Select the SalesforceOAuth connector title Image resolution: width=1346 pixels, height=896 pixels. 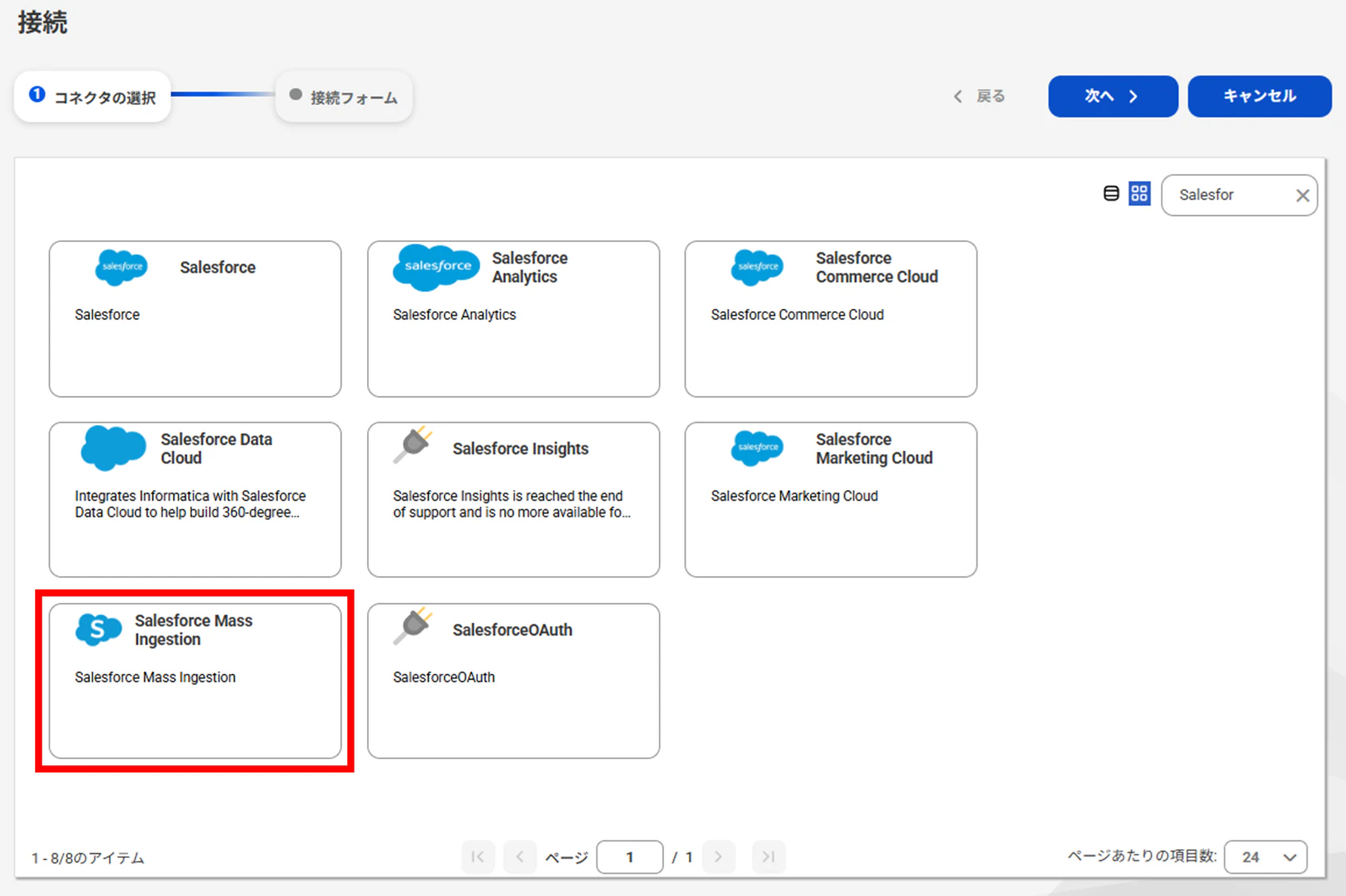pyautogui.click(x=512, y=630)
